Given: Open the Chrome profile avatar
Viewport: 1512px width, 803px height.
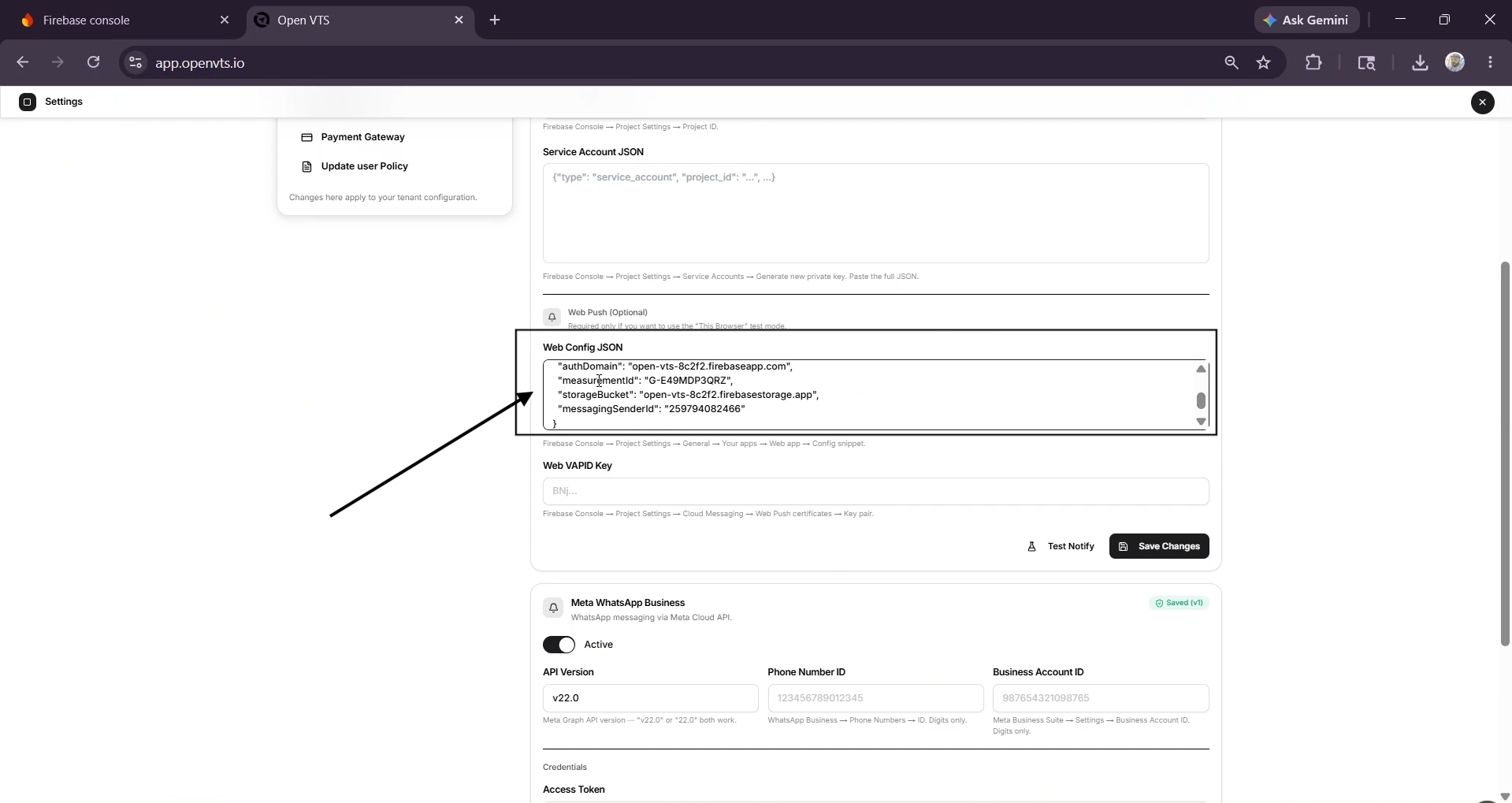Looking at the screenshot, I should (1455, 63).
